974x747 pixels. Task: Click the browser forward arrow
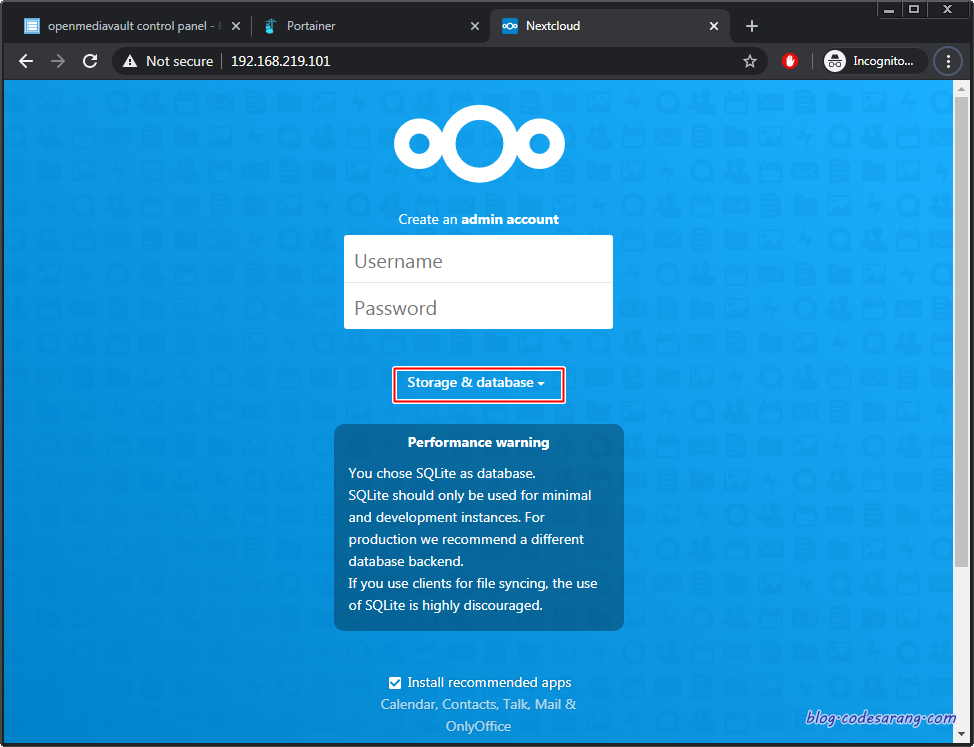pos(58,61)
